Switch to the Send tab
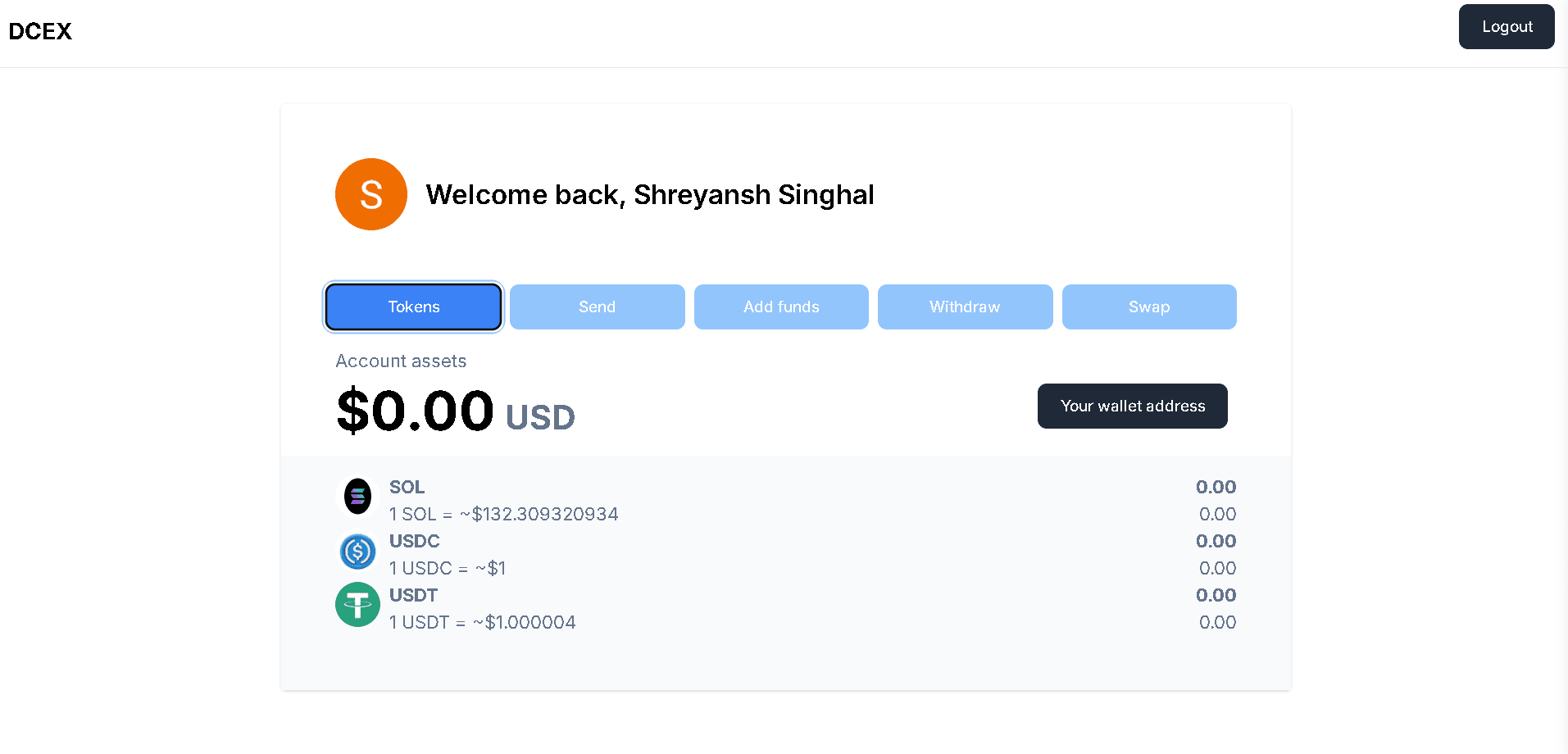Viewport: 1568px width, 754px height. pyautogui.click(x=597, y=307)
